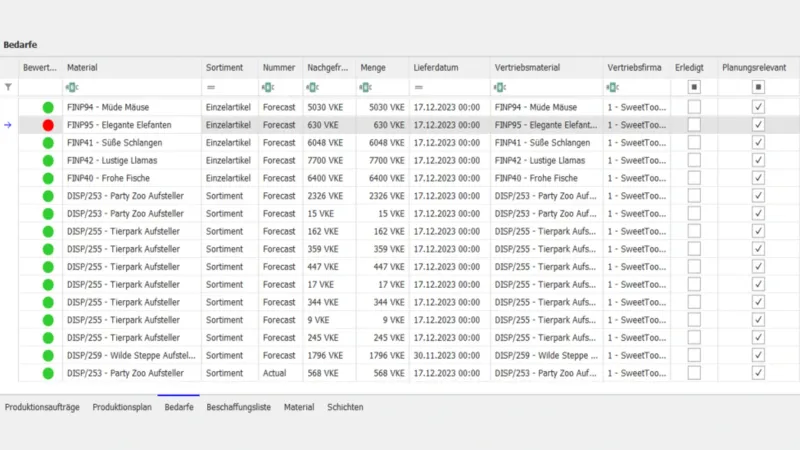Viewport: 800px width, 450px height.
Task: Sort by the Menge column header
Action: pyautogui.click(x=383, y=67)
